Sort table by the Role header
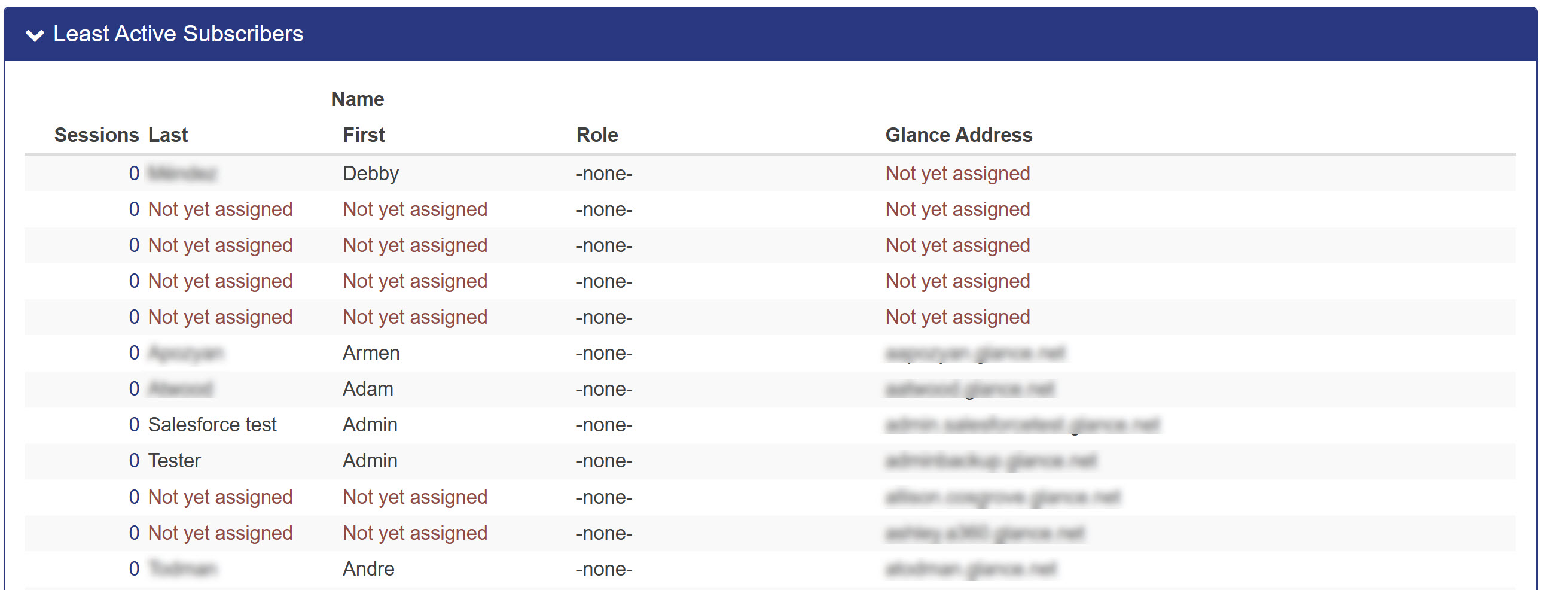Viewport: 1568px width, 590px height. point(597,135)
